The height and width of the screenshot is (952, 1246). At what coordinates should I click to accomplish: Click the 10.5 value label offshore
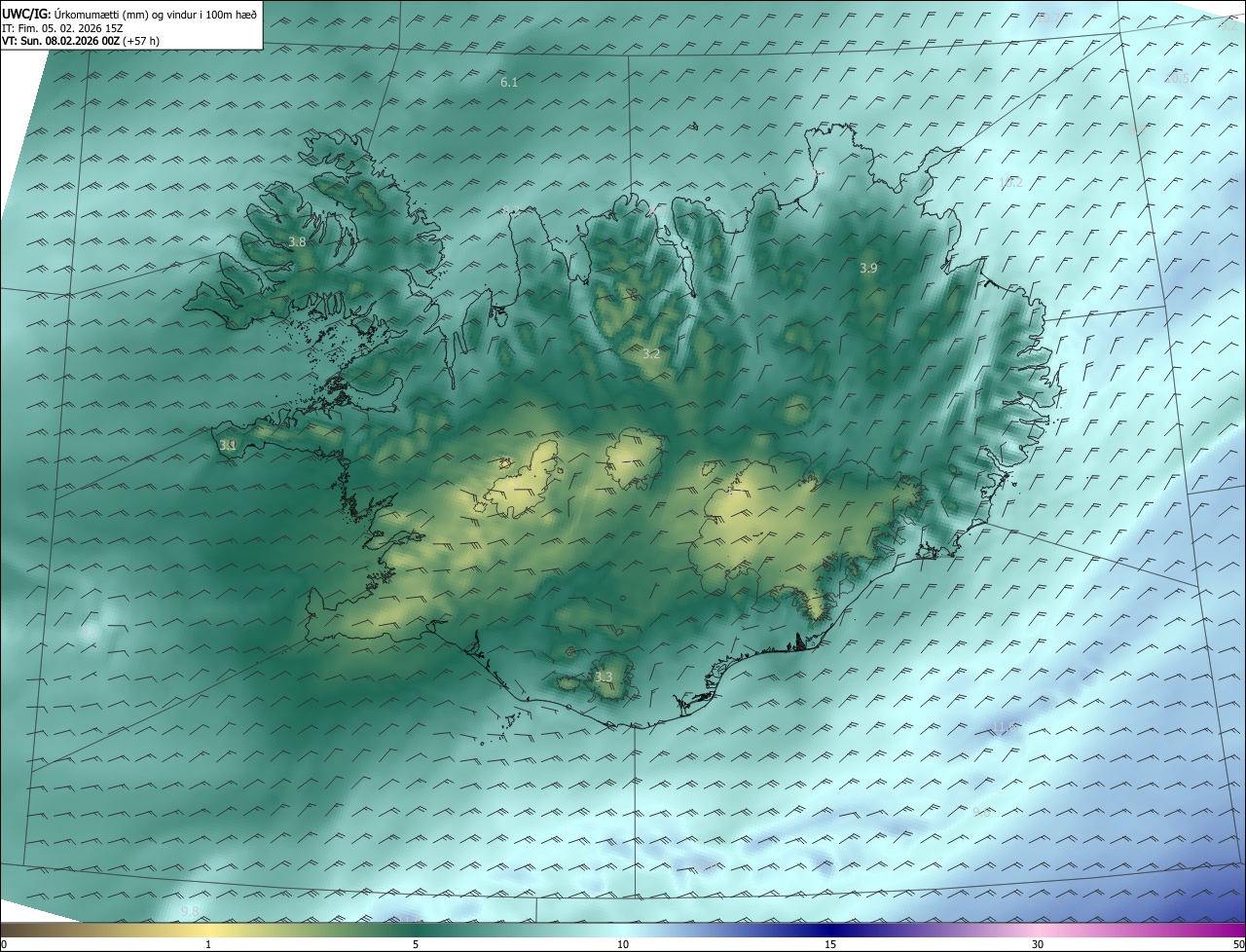1177,78
